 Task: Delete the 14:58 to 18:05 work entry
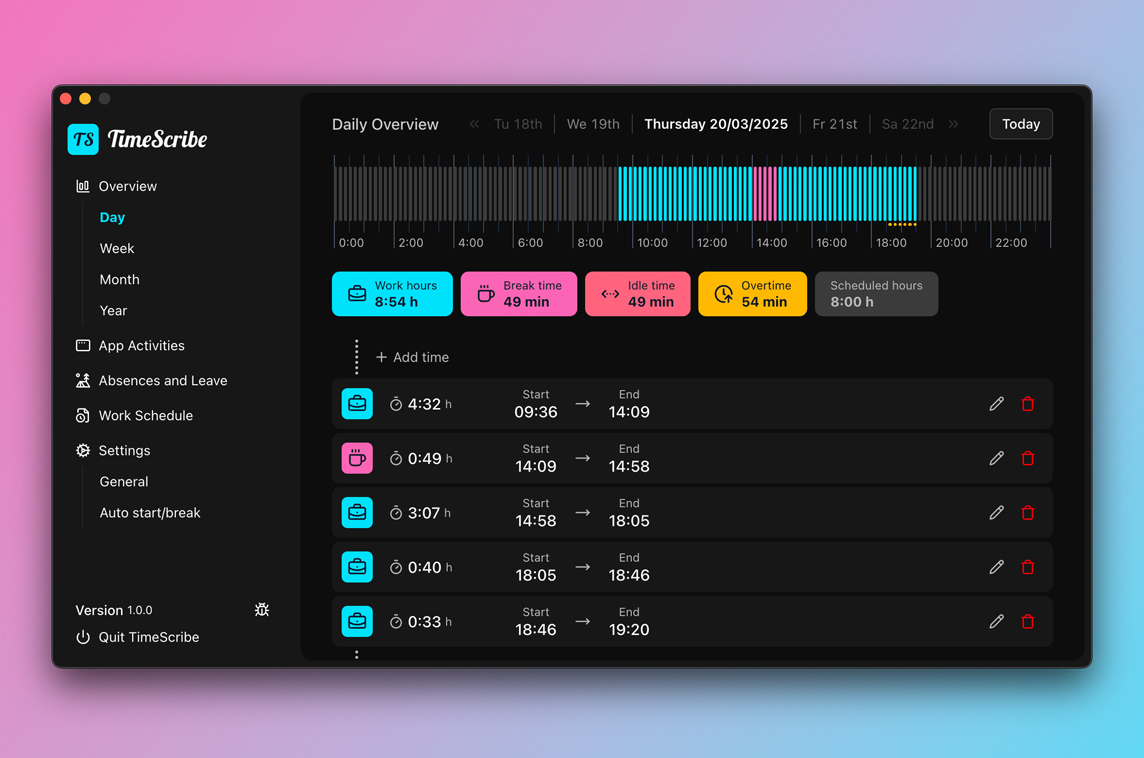coord(1027,513)
